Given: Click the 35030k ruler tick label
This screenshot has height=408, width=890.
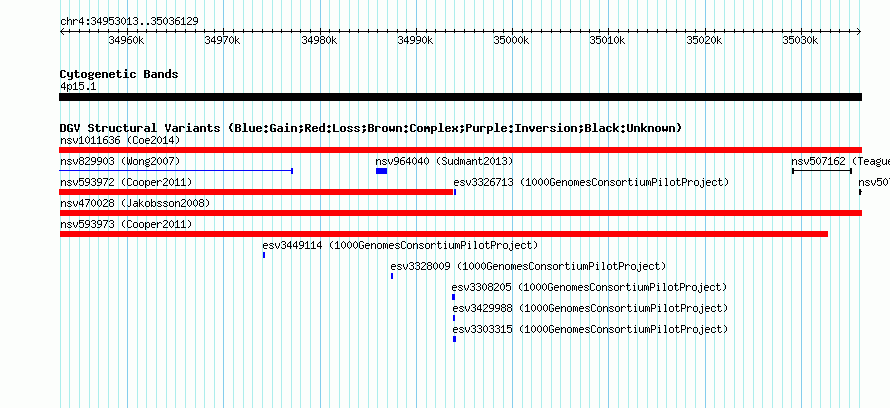Looking at the screenshot, I should pos(801,40).
